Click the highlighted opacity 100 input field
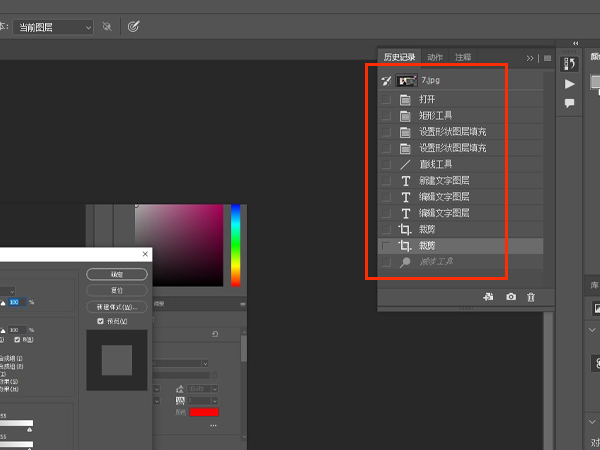 (x=18, y=302)
